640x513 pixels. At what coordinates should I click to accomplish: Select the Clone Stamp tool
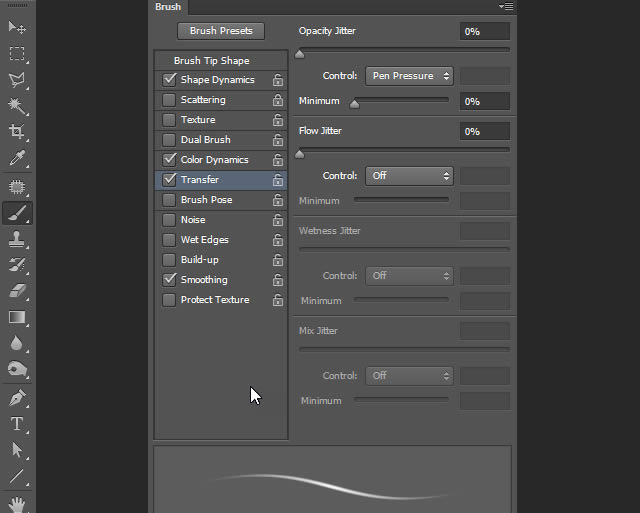(17, 239)
